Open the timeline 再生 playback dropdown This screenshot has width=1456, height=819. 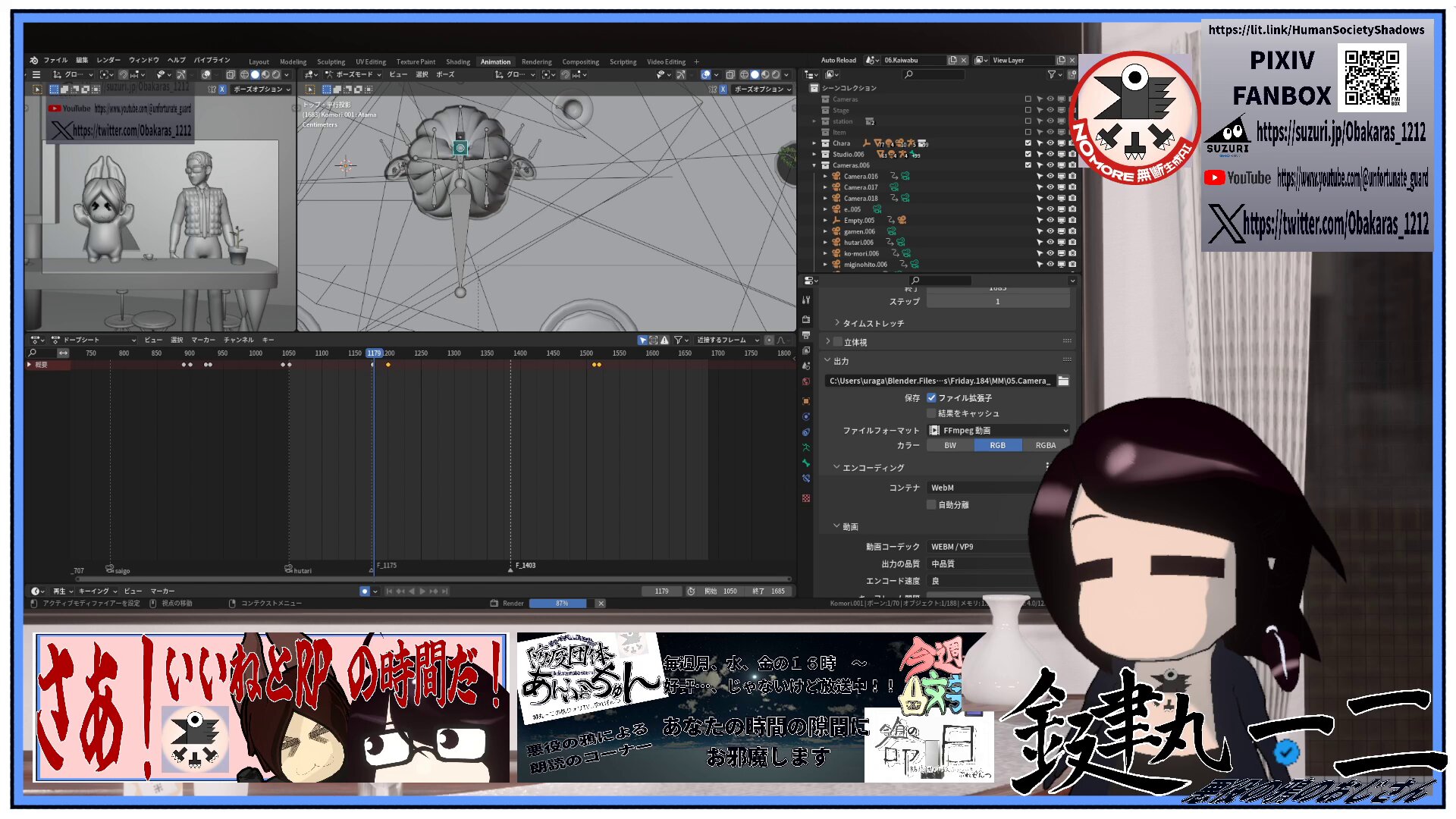click(62, 591)
